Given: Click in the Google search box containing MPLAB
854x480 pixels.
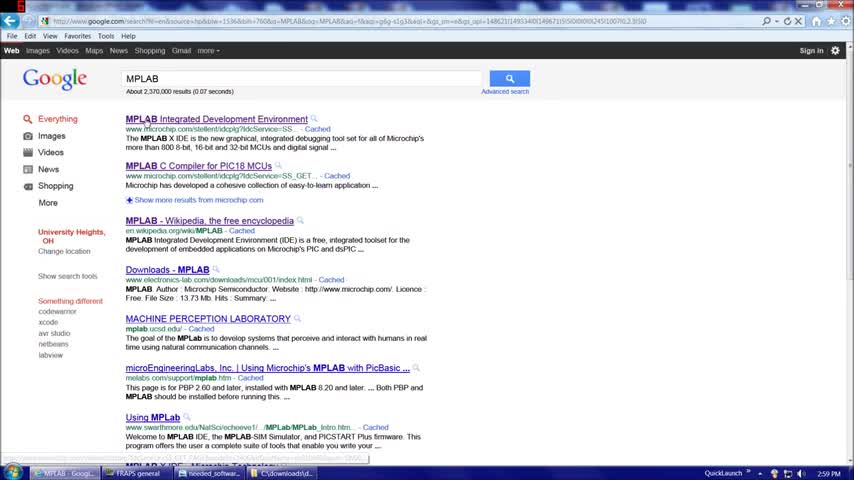Looking at the screenshot, I should click(x=302, y=78).
